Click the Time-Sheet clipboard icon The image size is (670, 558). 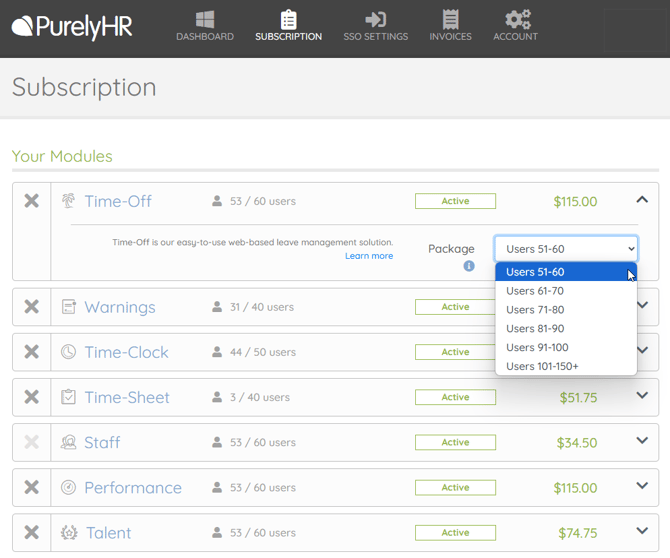point(68,397)
